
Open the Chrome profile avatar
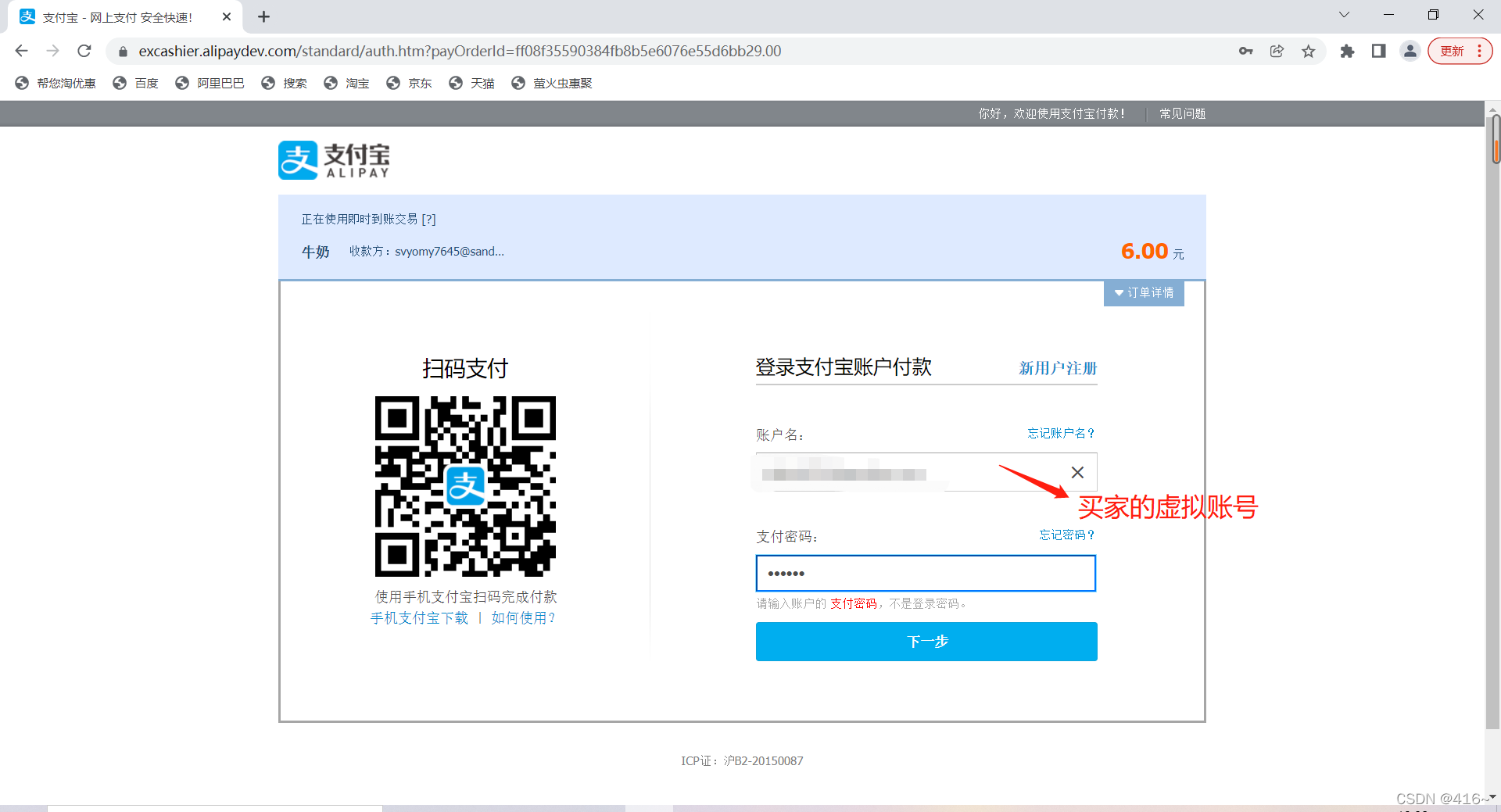[1410, 51]
